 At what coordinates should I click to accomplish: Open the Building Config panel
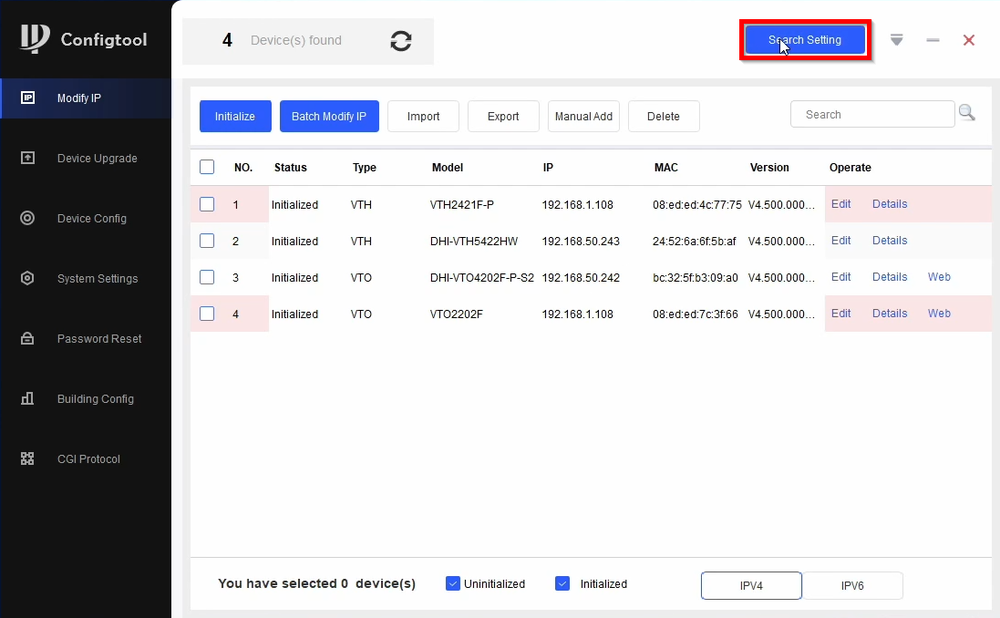86,398
